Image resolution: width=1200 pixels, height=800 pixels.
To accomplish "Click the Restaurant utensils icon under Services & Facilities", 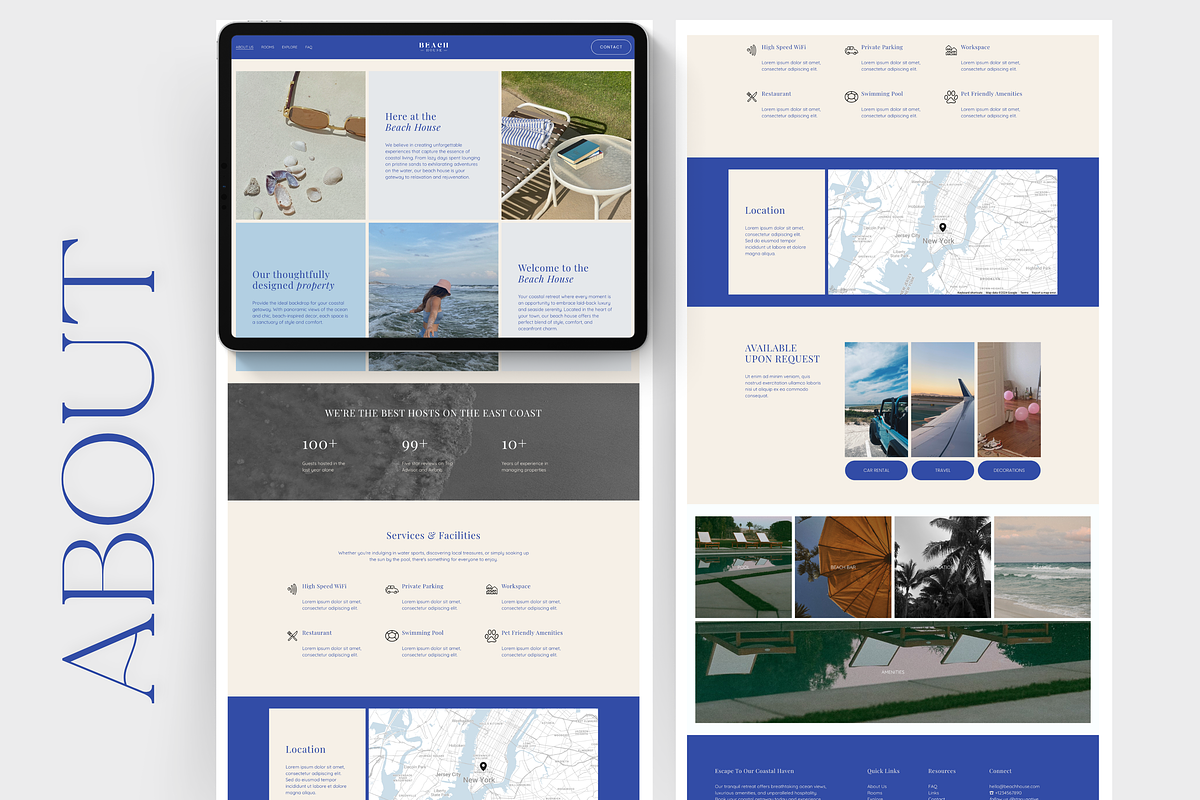I will 292,635.
